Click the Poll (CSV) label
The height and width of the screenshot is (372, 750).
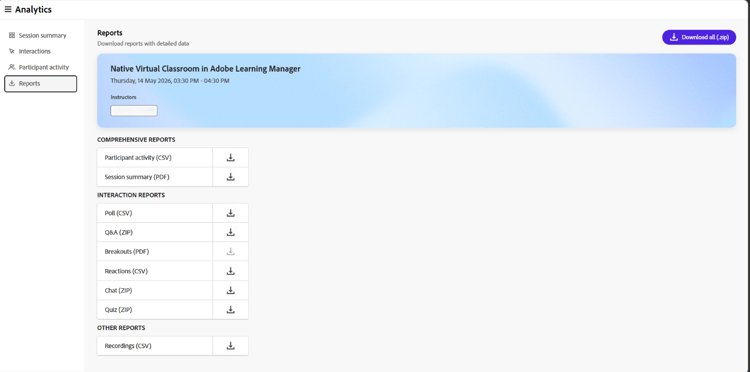118,213
